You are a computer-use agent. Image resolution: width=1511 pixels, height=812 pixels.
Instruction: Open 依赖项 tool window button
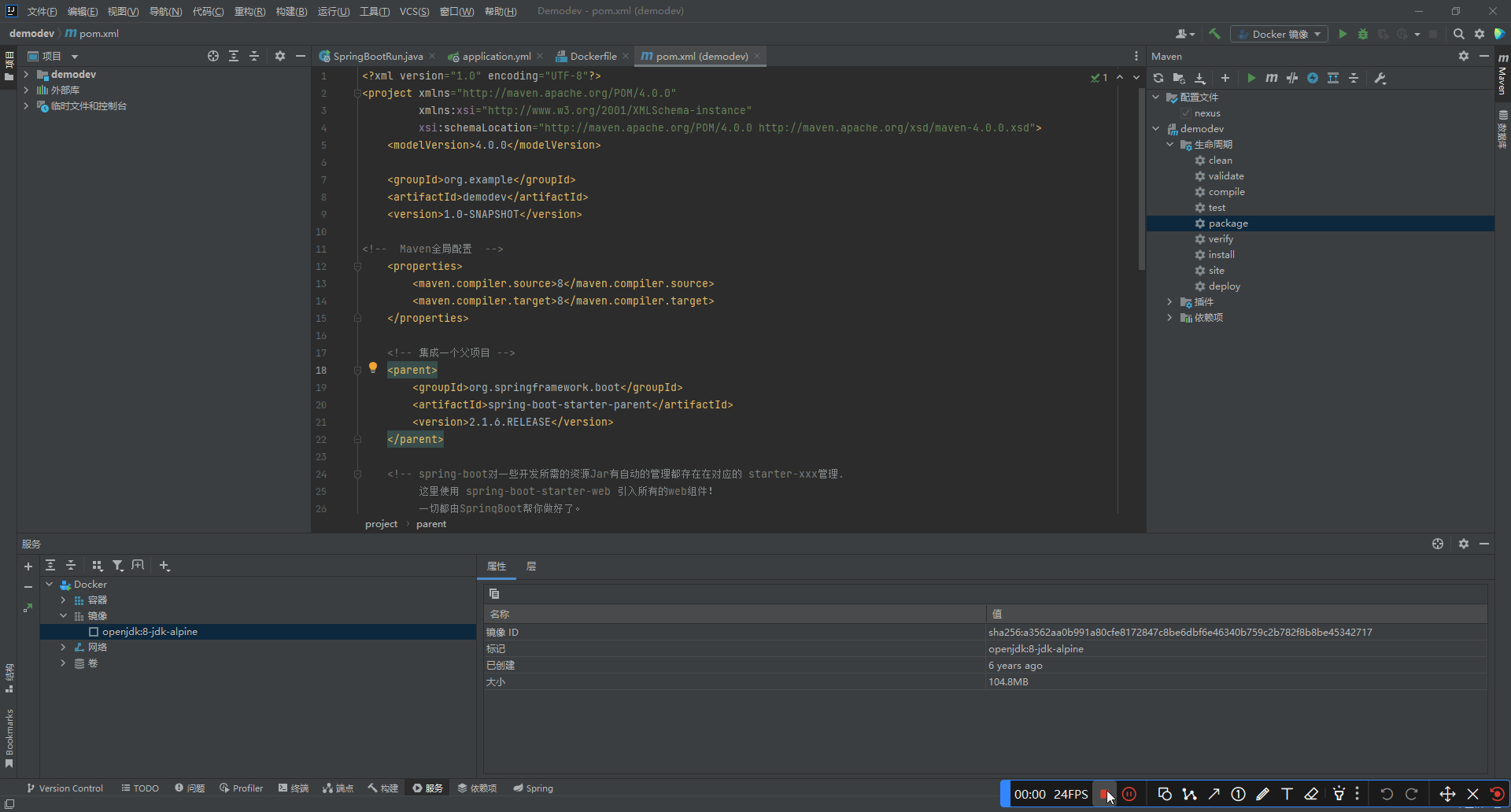pyautogui.click(x=478, y=788)
